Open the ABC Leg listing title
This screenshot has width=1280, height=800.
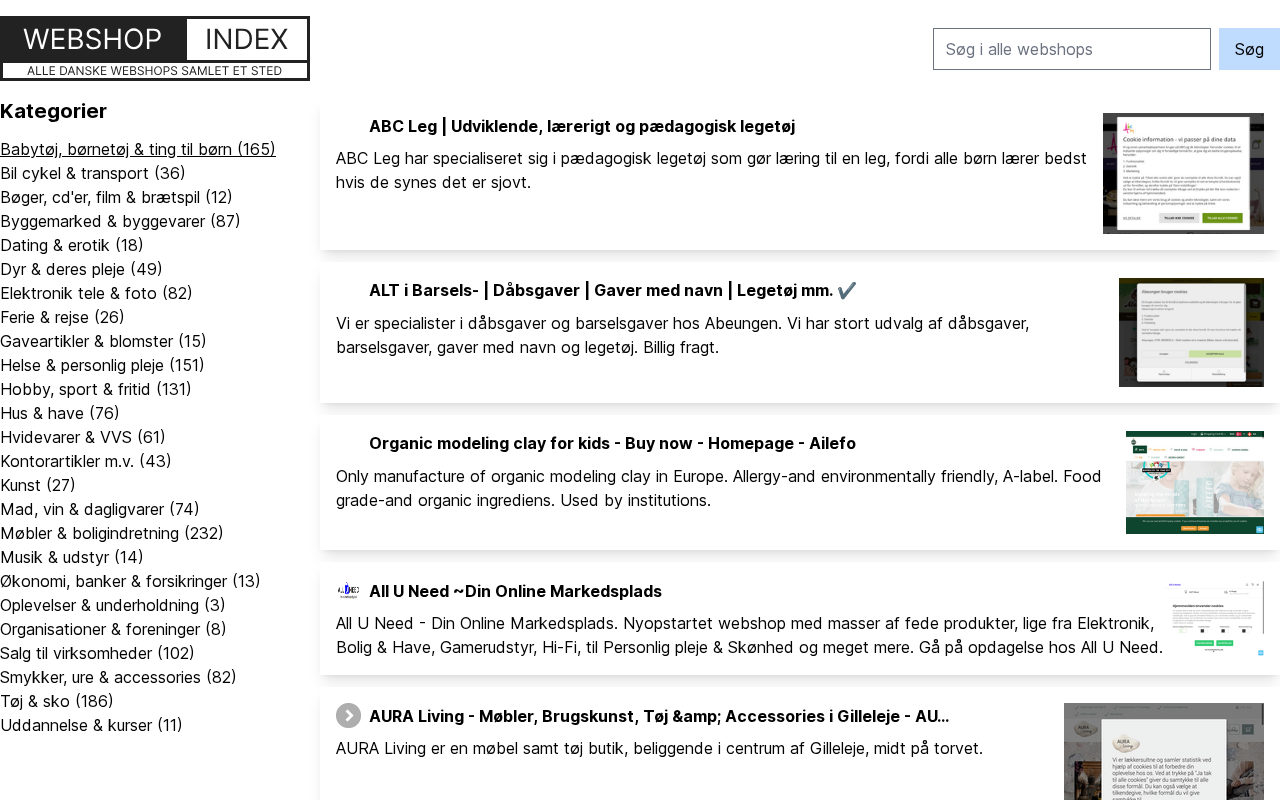tap(582, 126)
